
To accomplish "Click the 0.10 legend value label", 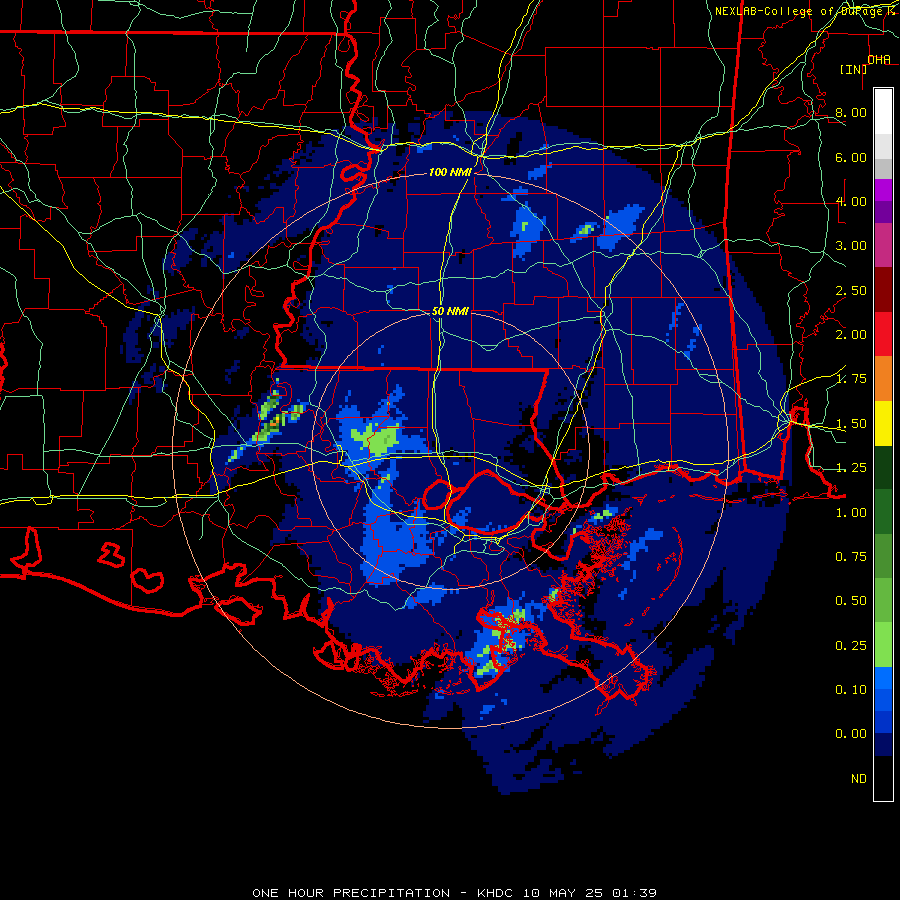I will [x=851, y=690].
